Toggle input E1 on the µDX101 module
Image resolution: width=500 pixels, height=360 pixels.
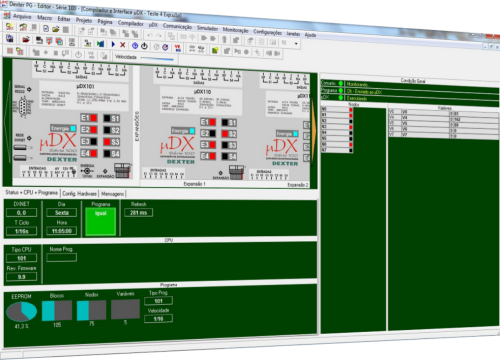(x=89, y=118)
